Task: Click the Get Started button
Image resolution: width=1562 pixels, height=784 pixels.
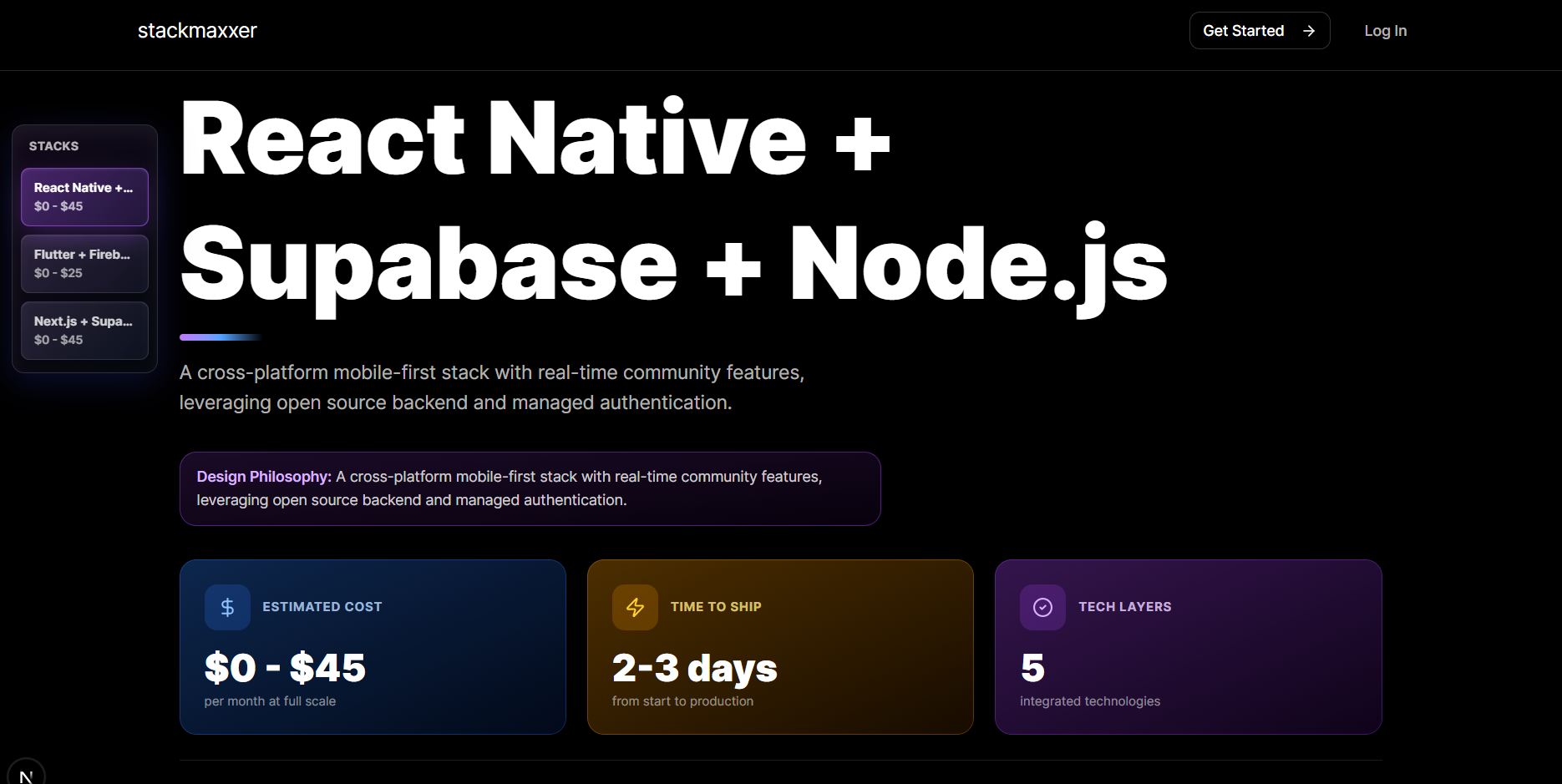Action: pyautogui.click(x=1259, y=31)
